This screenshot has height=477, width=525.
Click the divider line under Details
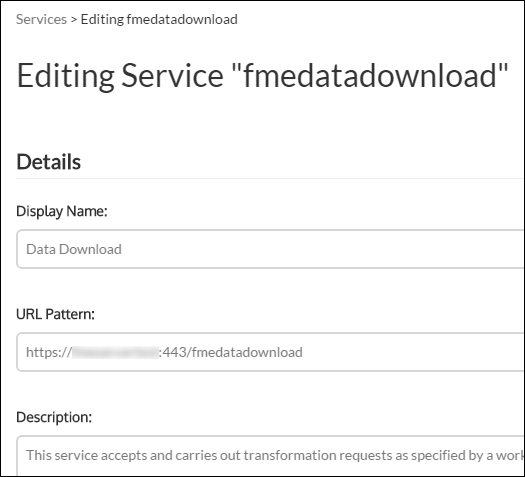tap(271, 178)
